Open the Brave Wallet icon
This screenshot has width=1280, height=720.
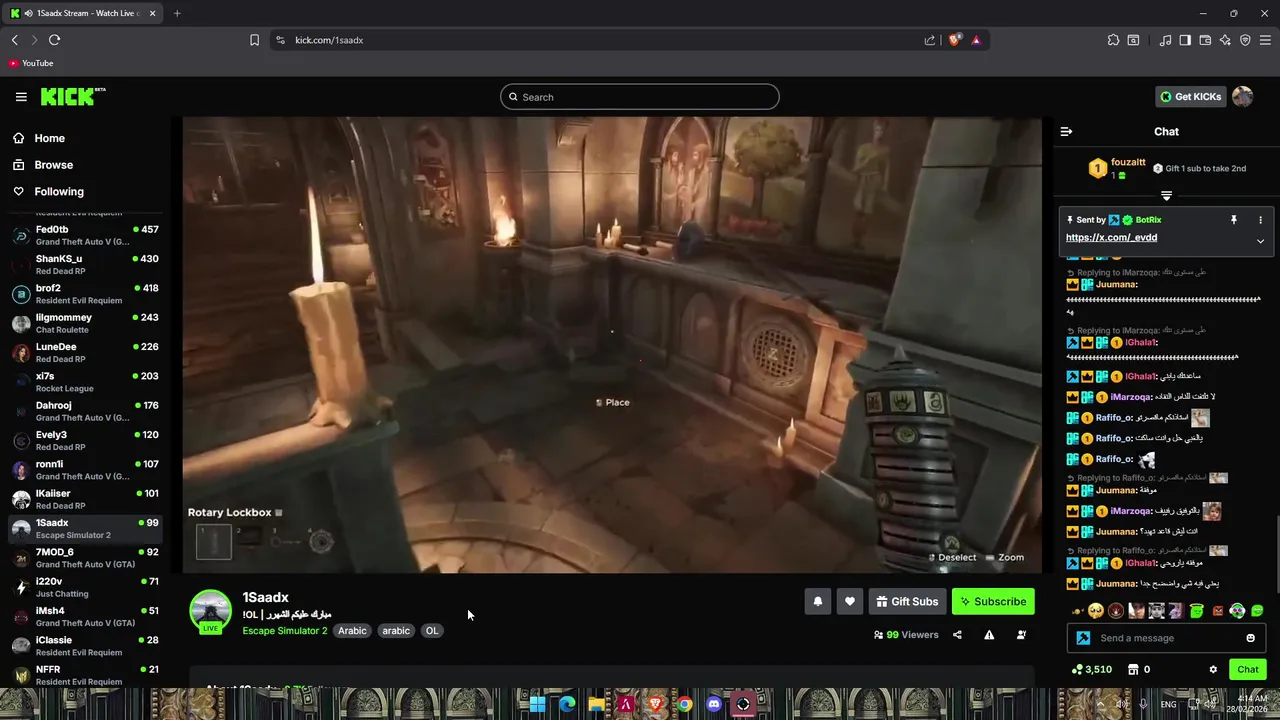(1205, 40)
